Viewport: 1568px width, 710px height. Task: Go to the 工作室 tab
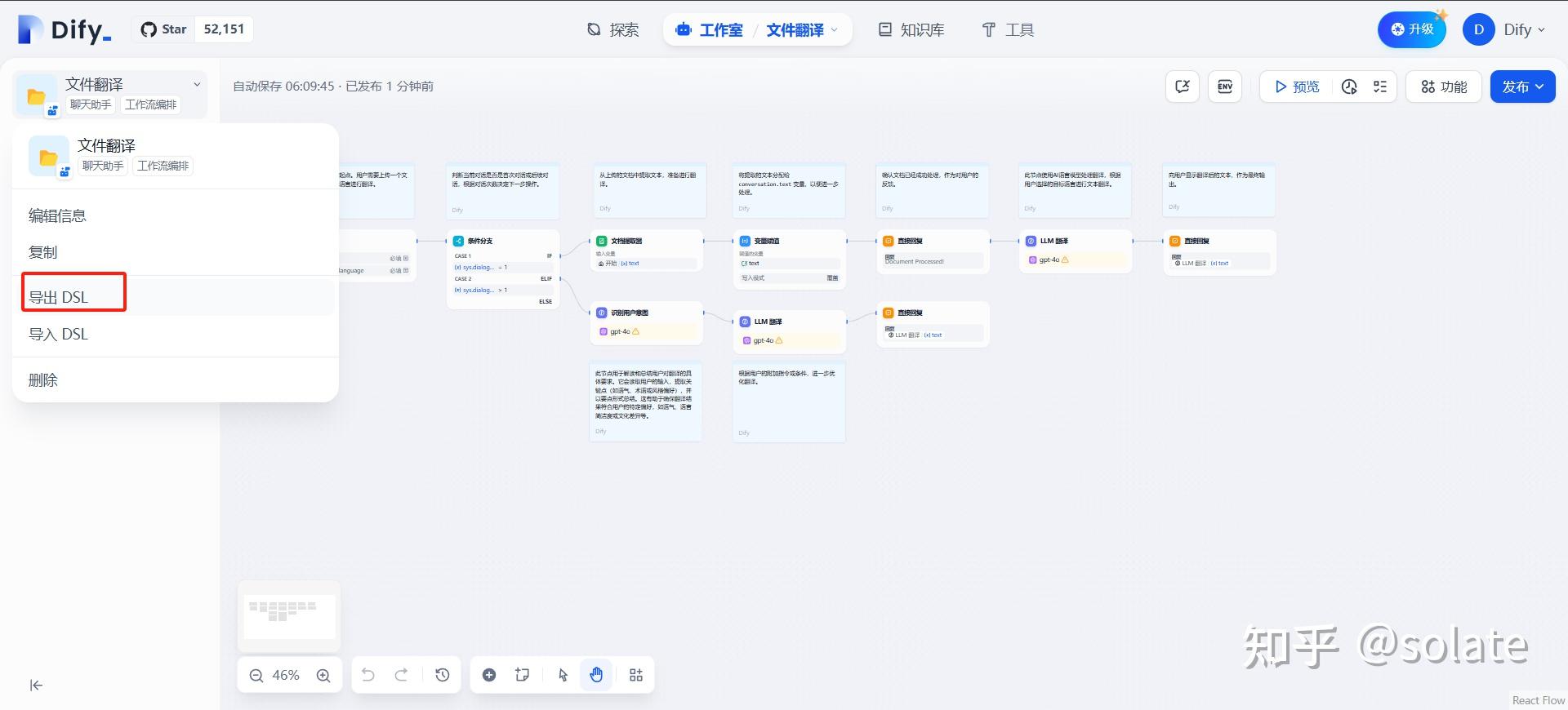[710, 30]
